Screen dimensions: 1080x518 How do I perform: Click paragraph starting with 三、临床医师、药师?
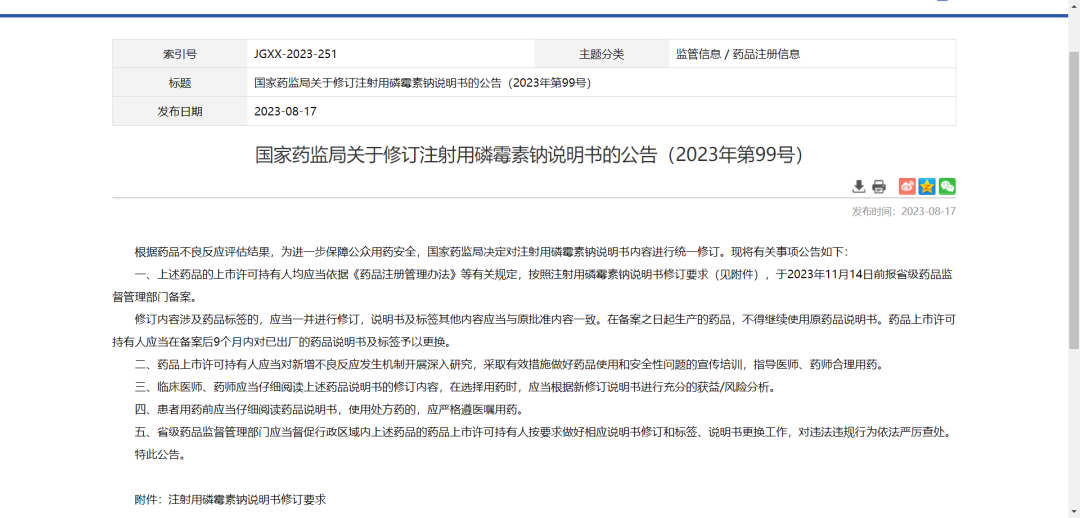pos(455,387)
